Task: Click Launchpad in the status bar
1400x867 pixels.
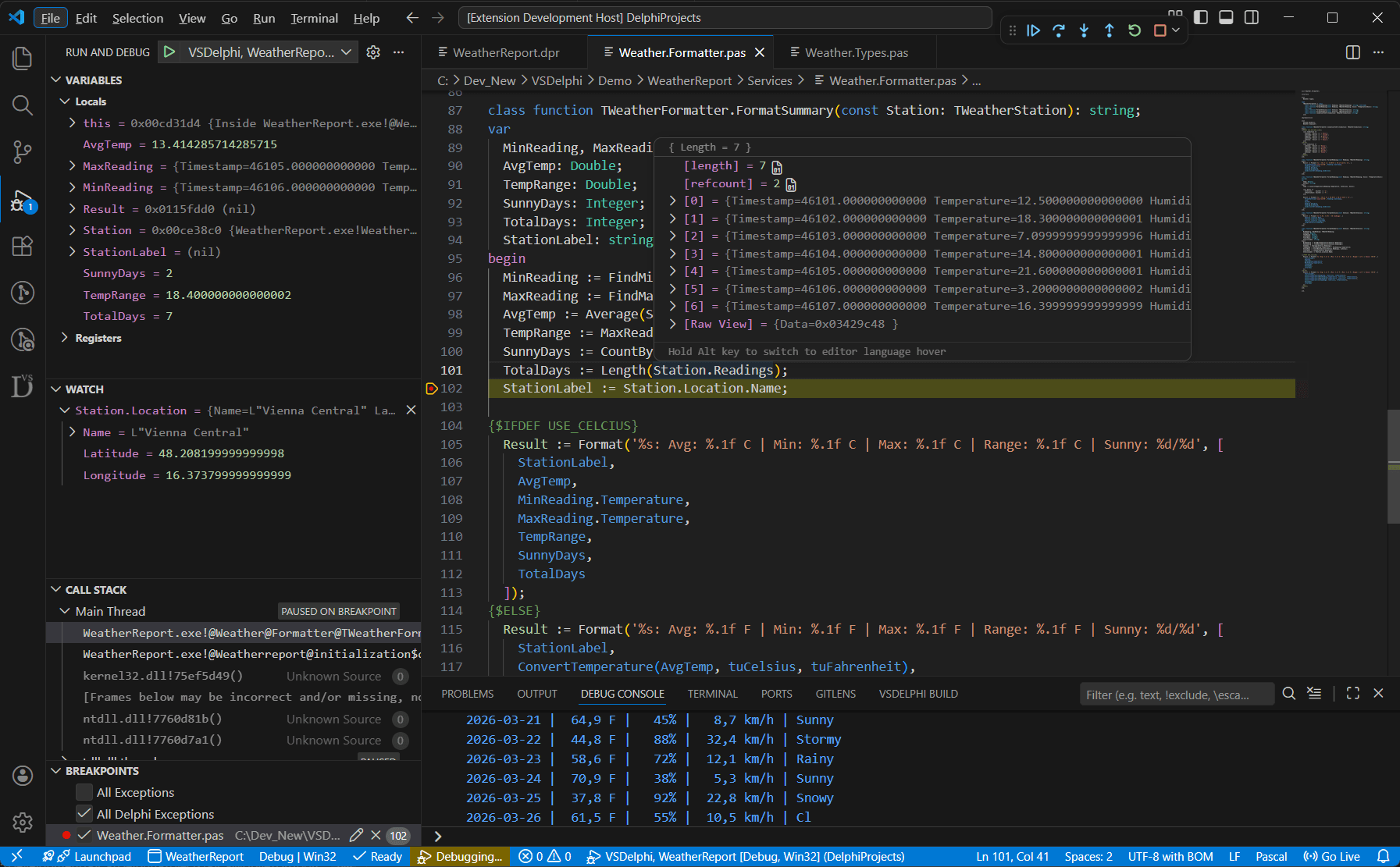Action: point(102,856)
